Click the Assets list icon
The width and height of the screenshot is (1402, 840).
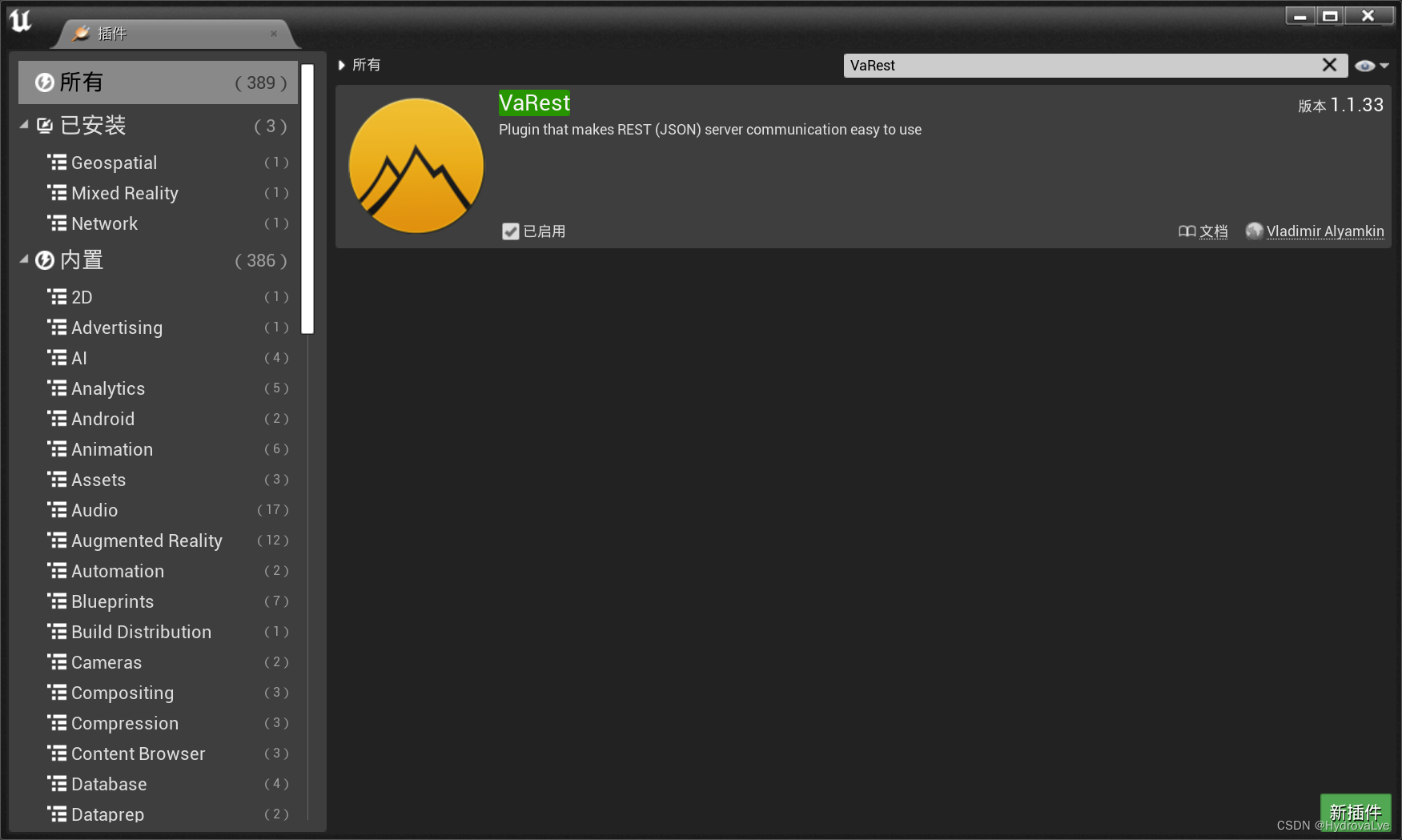click(57, 480)
